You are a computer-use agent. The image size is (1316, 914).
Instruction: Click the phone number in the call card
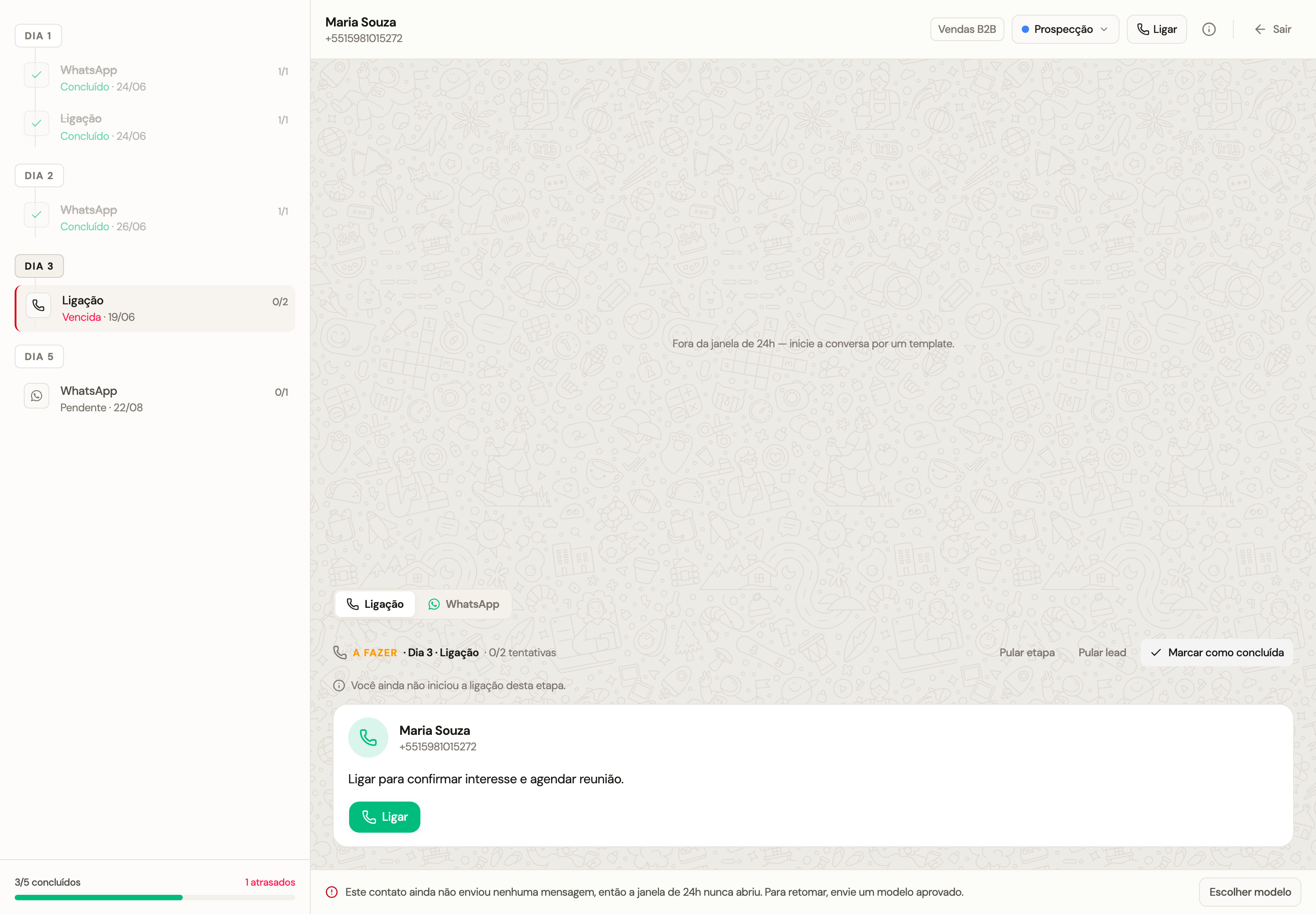pyautogui.click(x=437, y=747)
